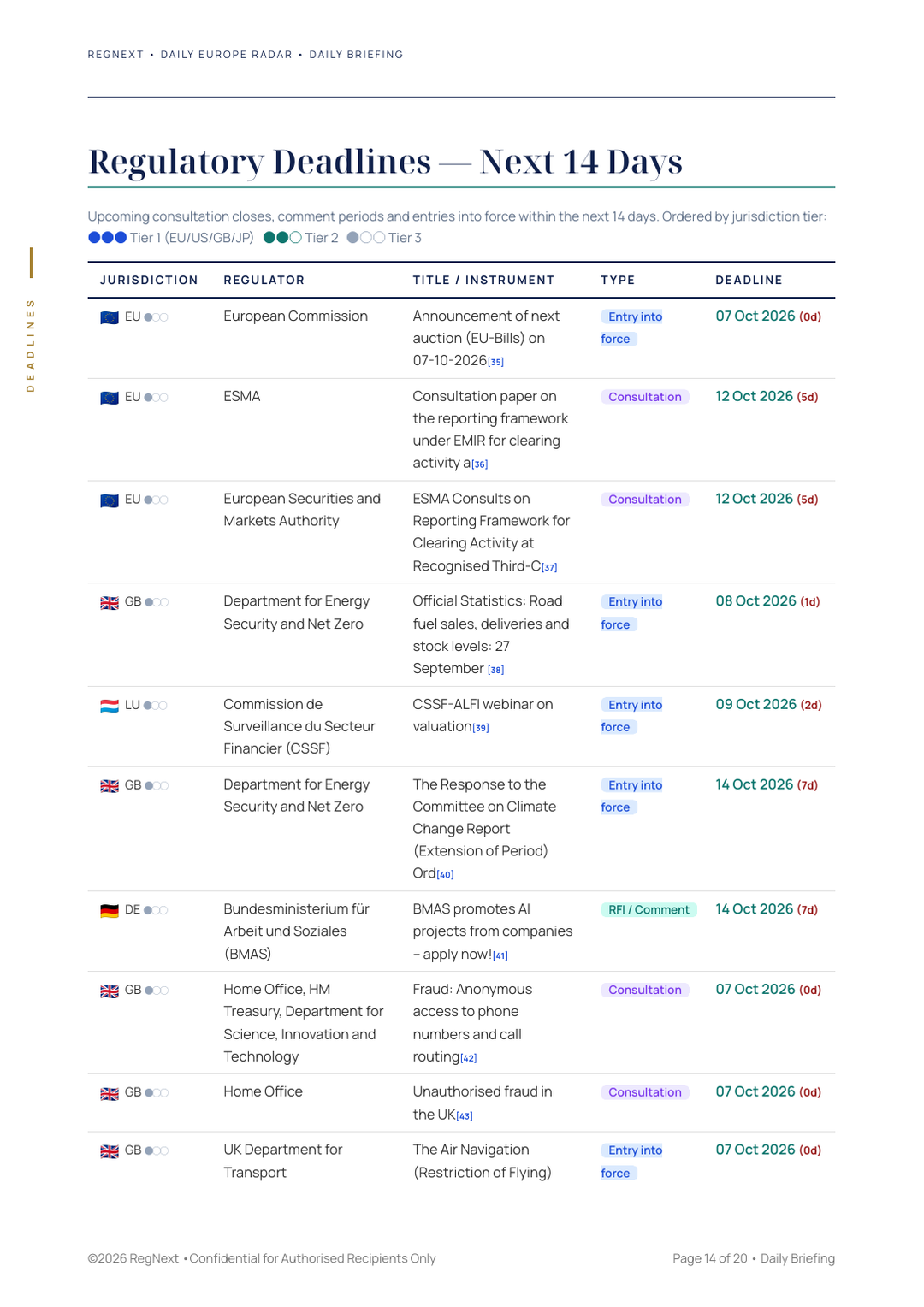924x1307 pixels.
Task: Click the tier dots in the Luxembourg LU row
Action: [x=156, y=706]
